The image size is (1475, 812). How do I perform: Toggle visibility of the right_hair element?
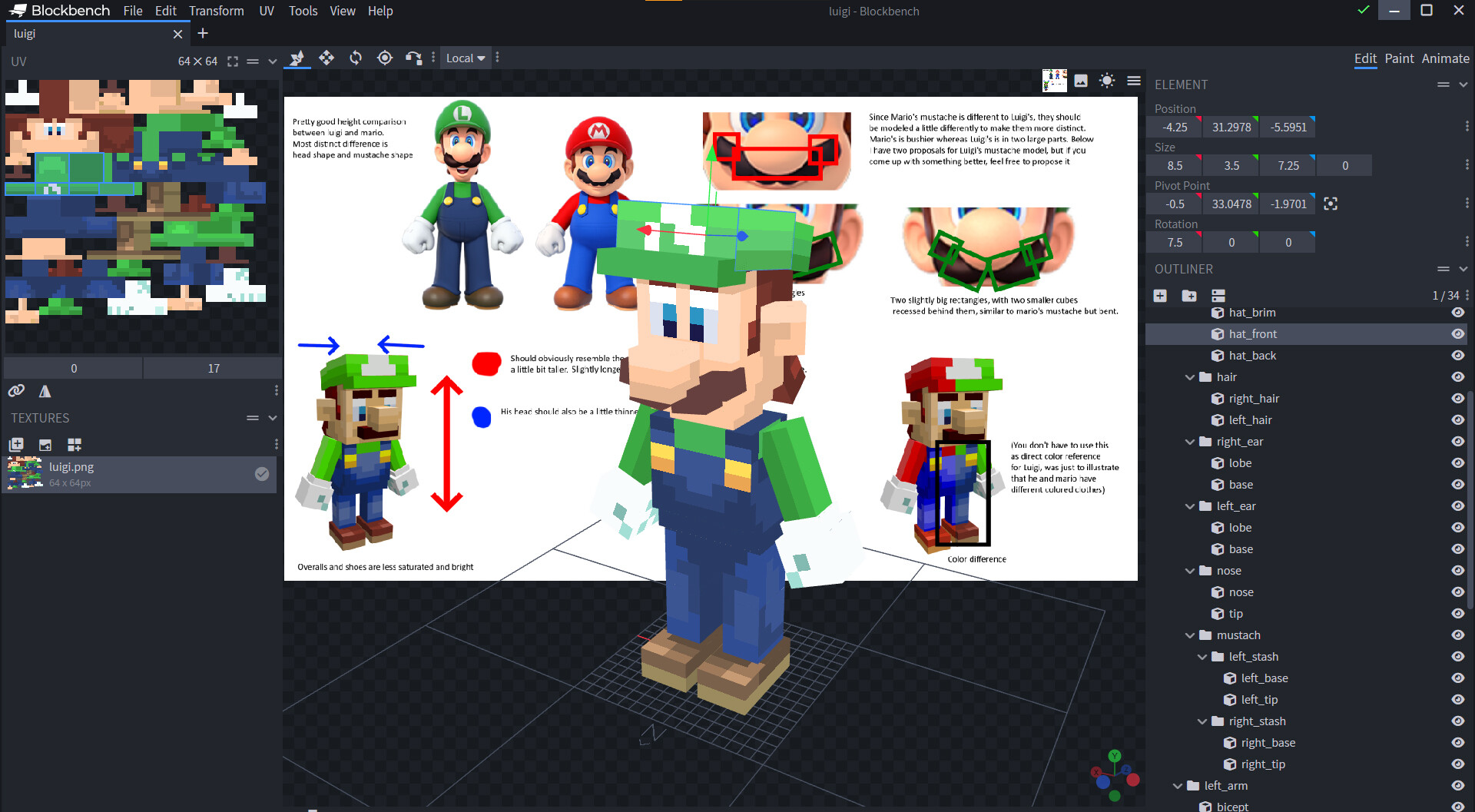(1457, 398)
